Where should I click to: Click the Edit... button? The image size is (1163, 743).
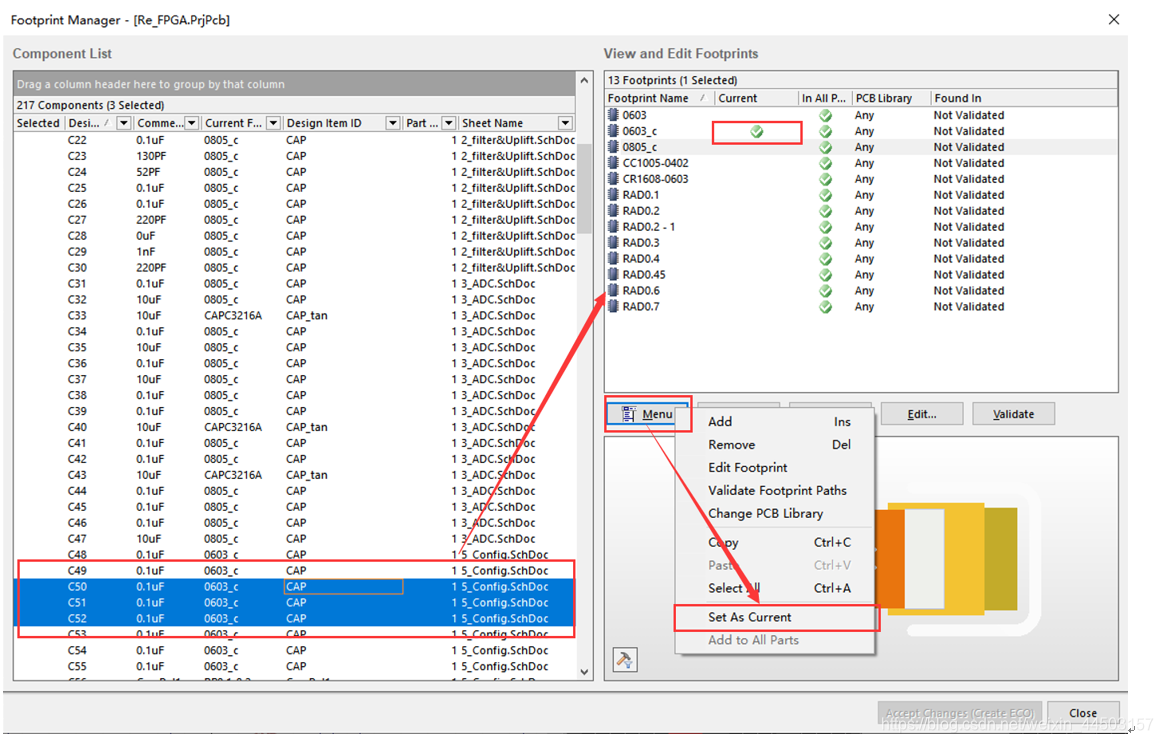(x=921, y=414)
